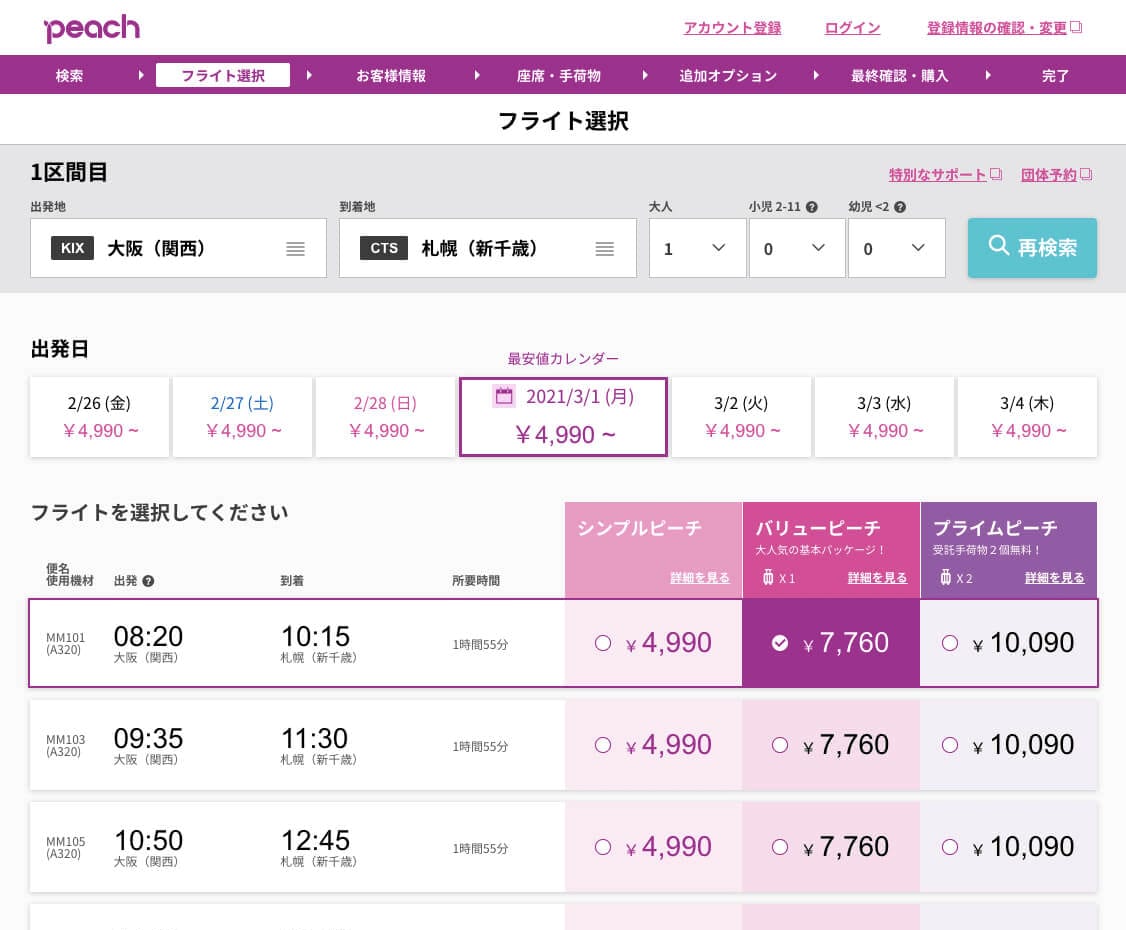Click the baggage icon under プライムピーチ
The width and height of the screenshot is (1126, 930).
coord(945,577)
